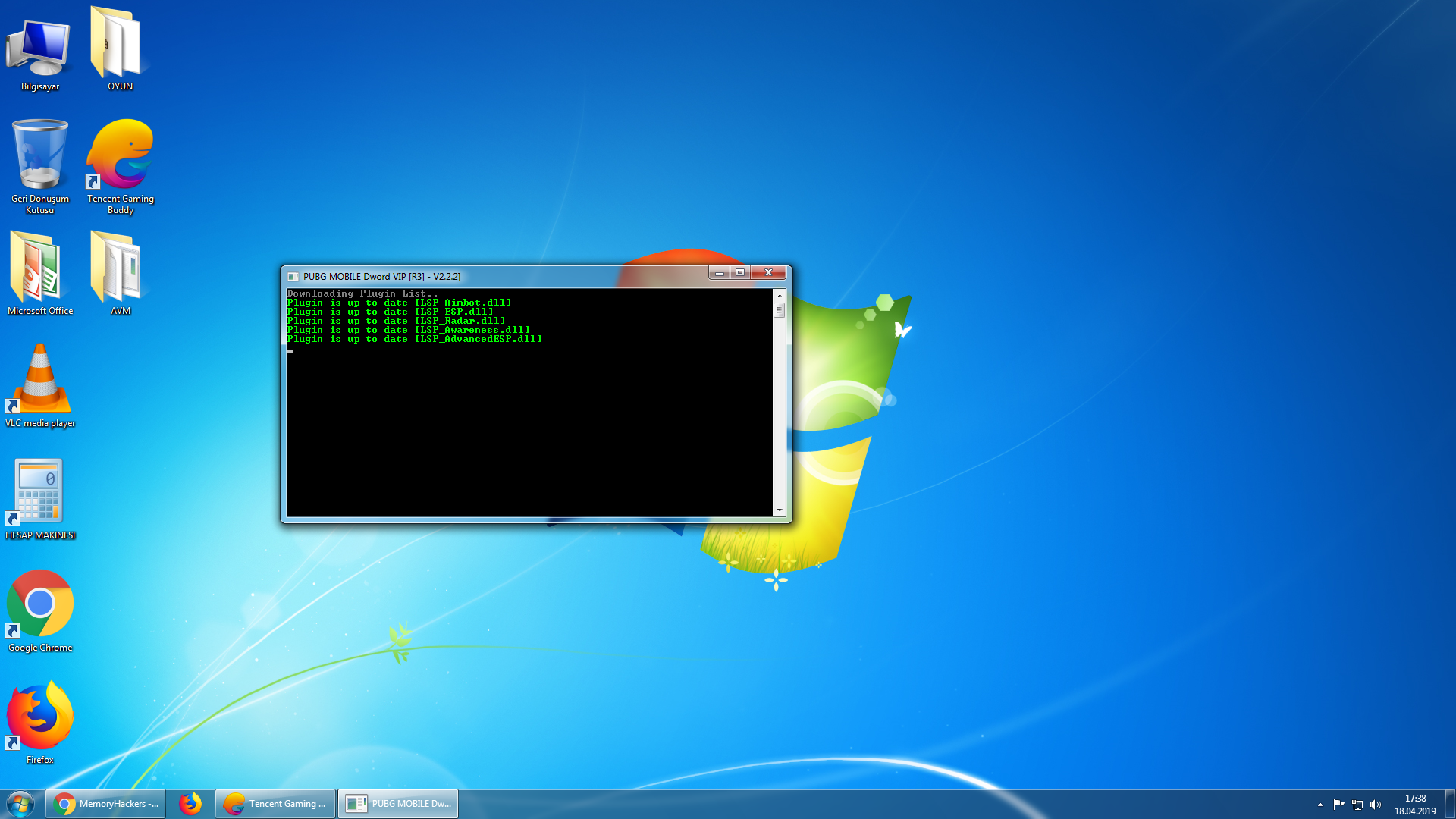Open the volume speaker tray icon
This screenshot has height=819, width=1456.
click(x=1376, y=805)
